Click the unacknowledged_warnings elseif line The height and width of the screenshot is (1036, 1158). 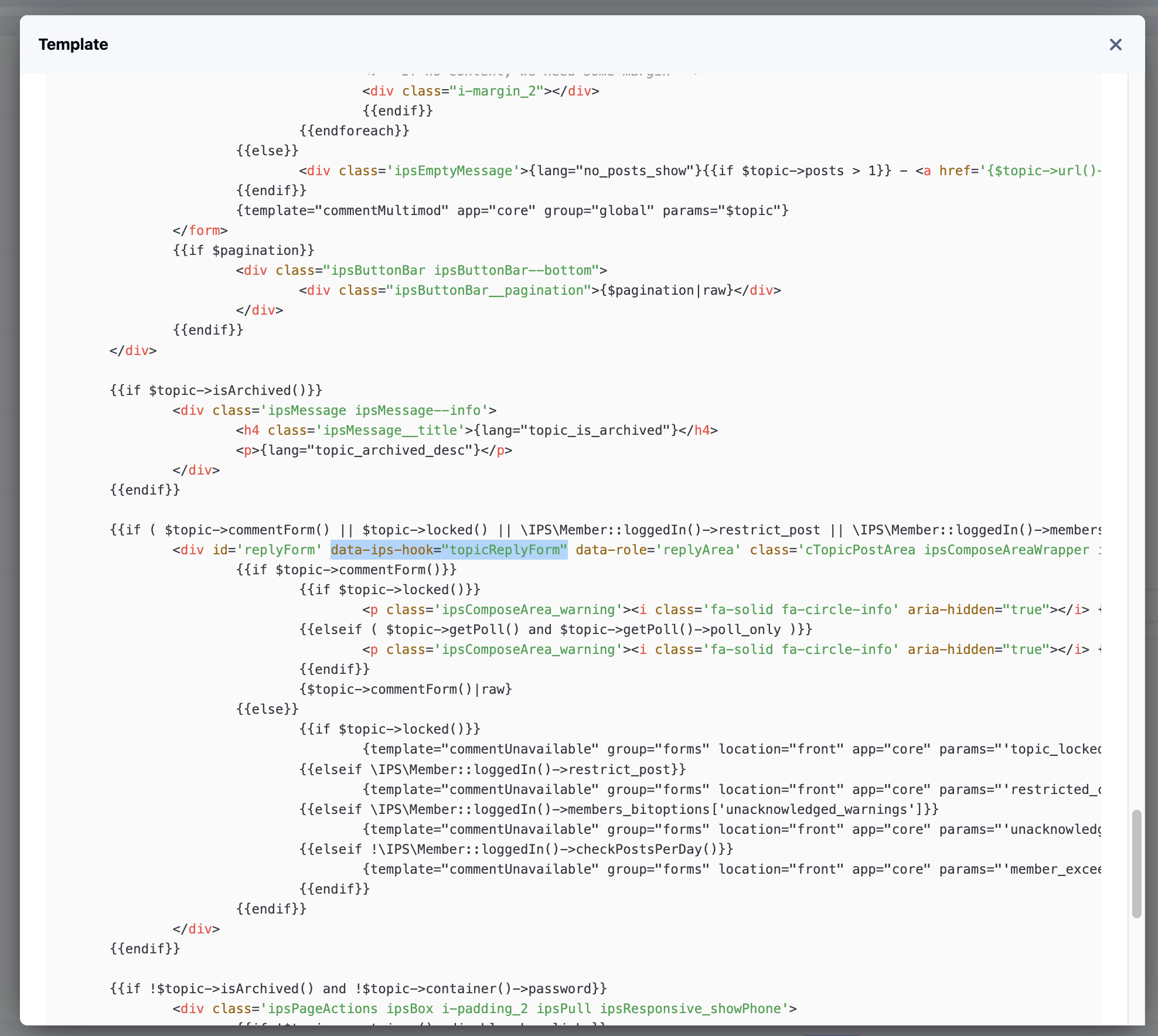point(619,809)
